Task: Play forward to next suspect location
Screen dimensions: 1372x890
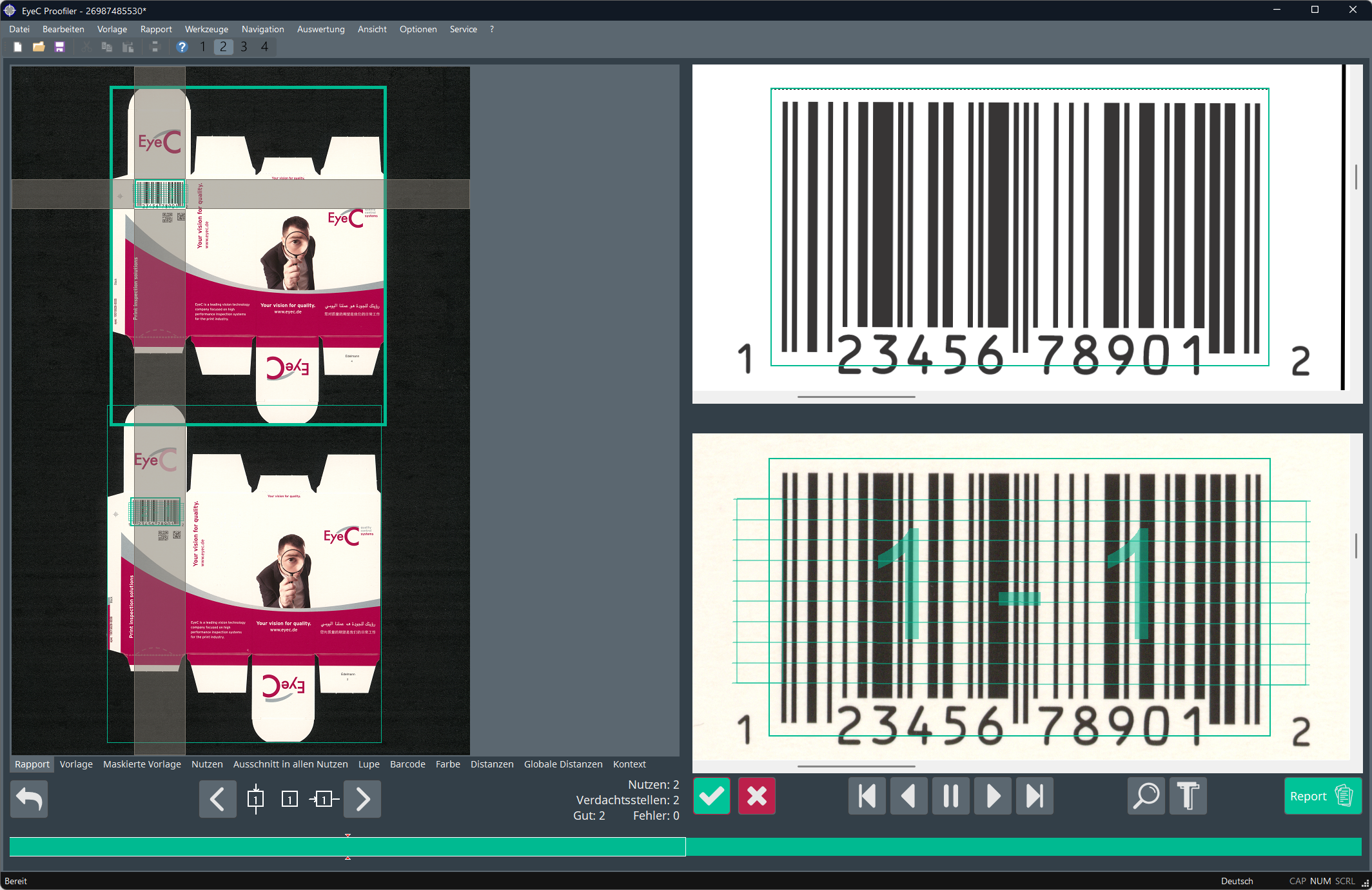Action: click(x=993, y=796)
